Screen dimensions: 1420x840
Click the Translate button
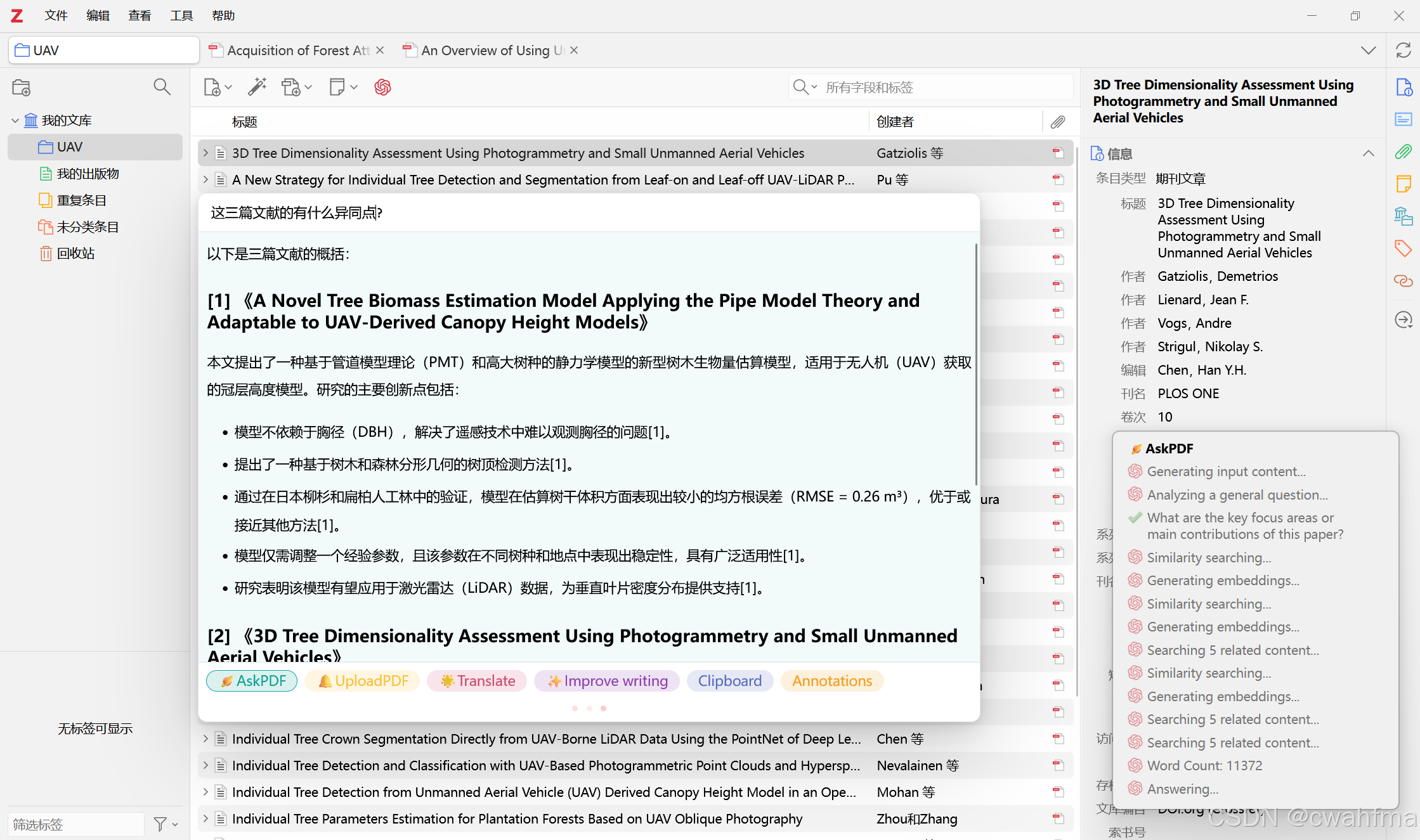[477, 681]
